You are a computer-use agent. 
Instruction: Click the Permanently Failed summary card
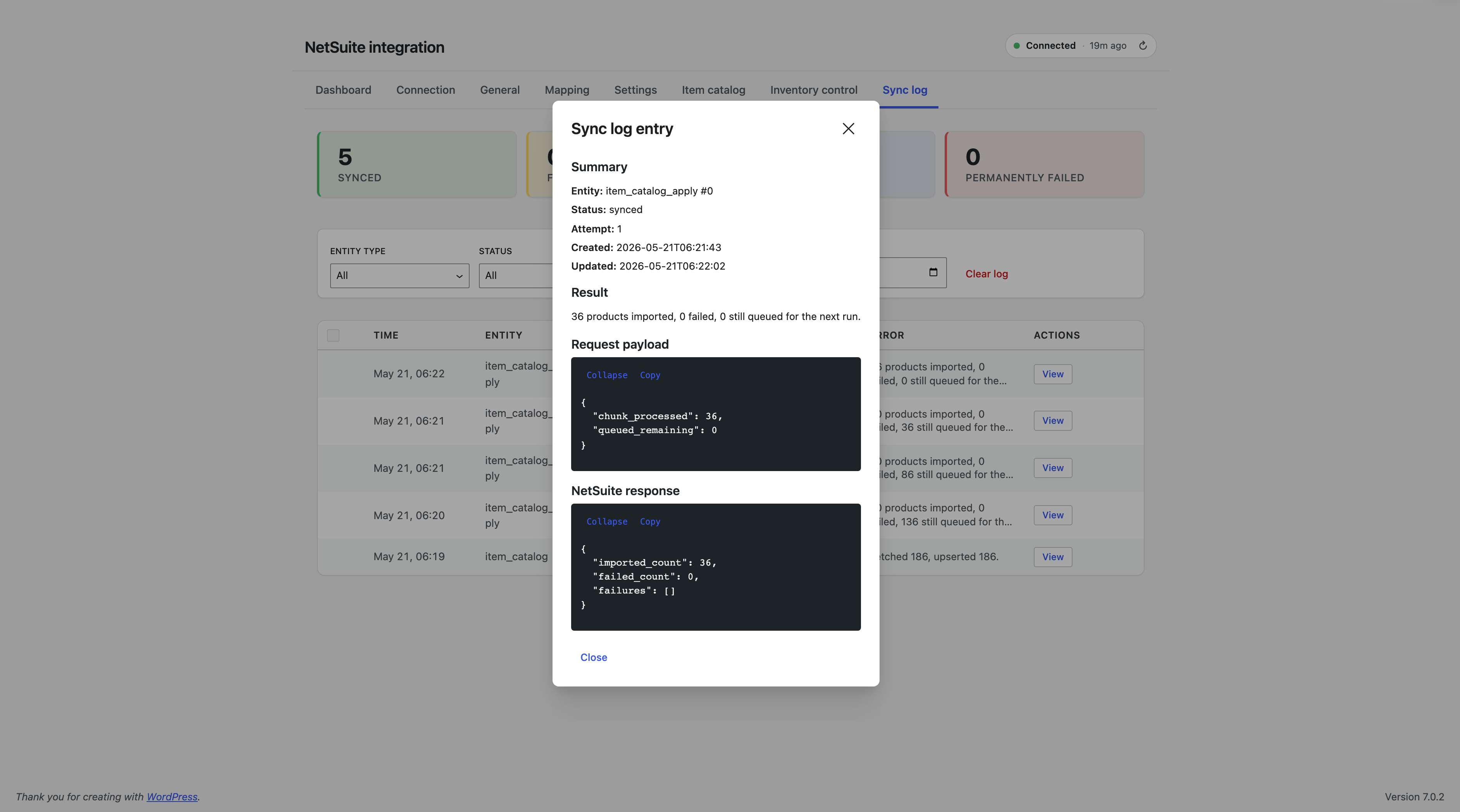tap(1044, 164)
